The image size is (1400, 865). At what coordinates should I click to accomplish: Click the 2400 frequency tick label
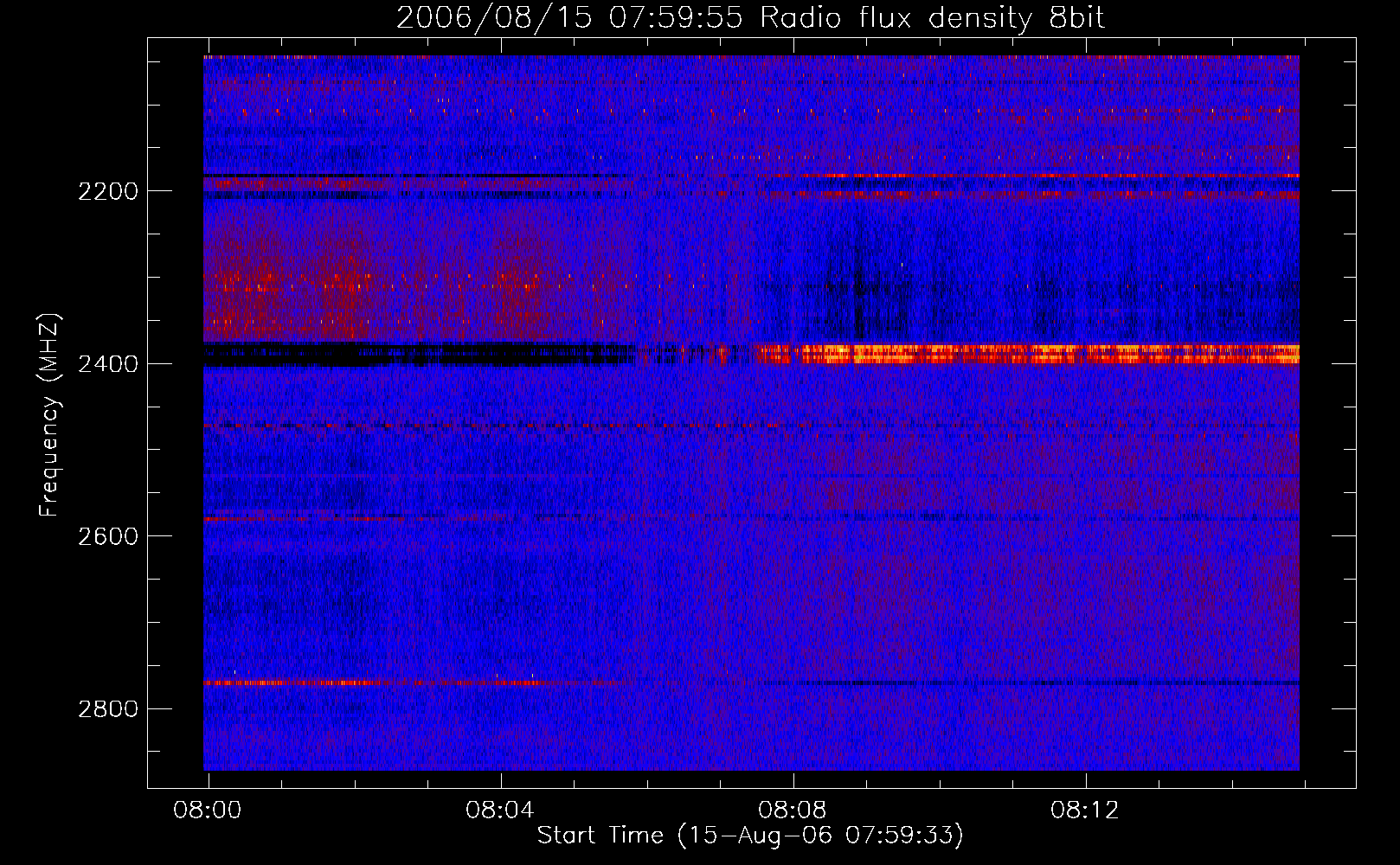pos(108,364)
